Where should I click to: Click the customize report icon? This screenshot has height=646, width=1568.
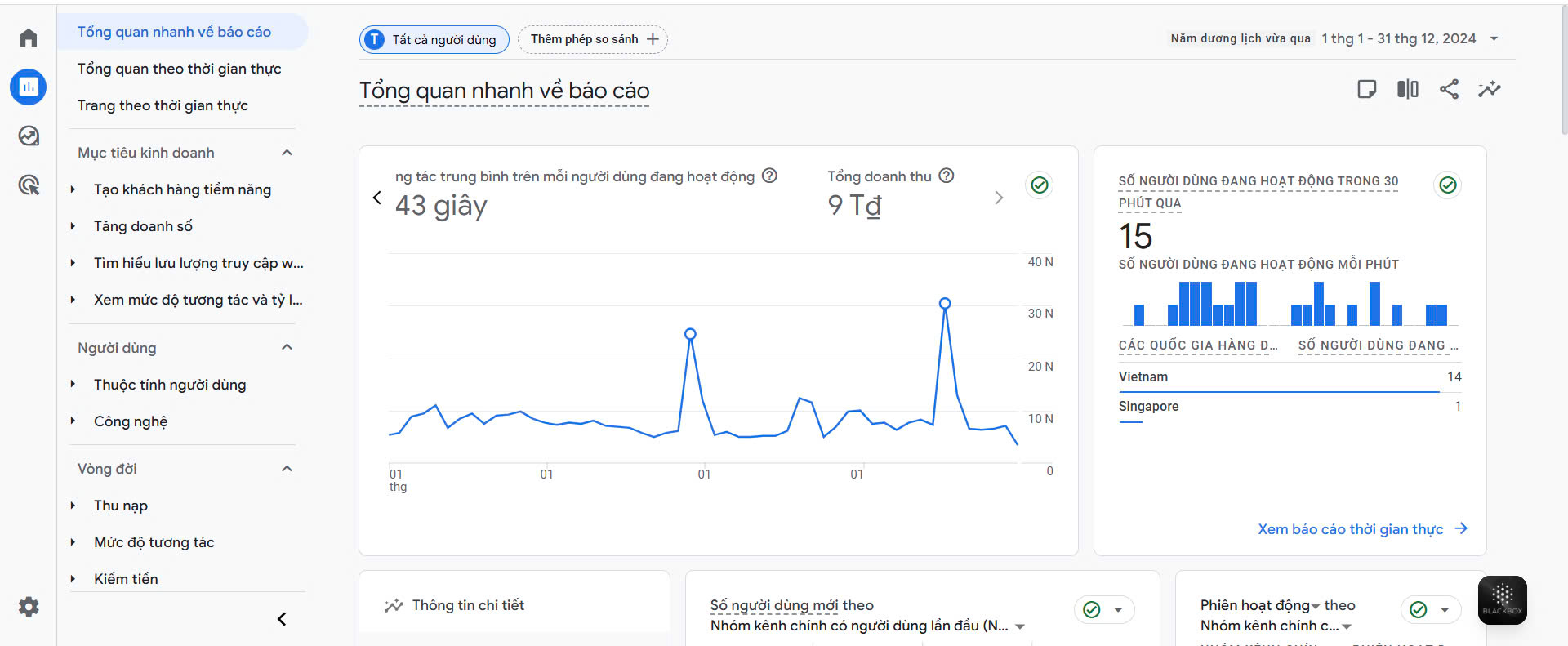click(x=1366, y=89)
